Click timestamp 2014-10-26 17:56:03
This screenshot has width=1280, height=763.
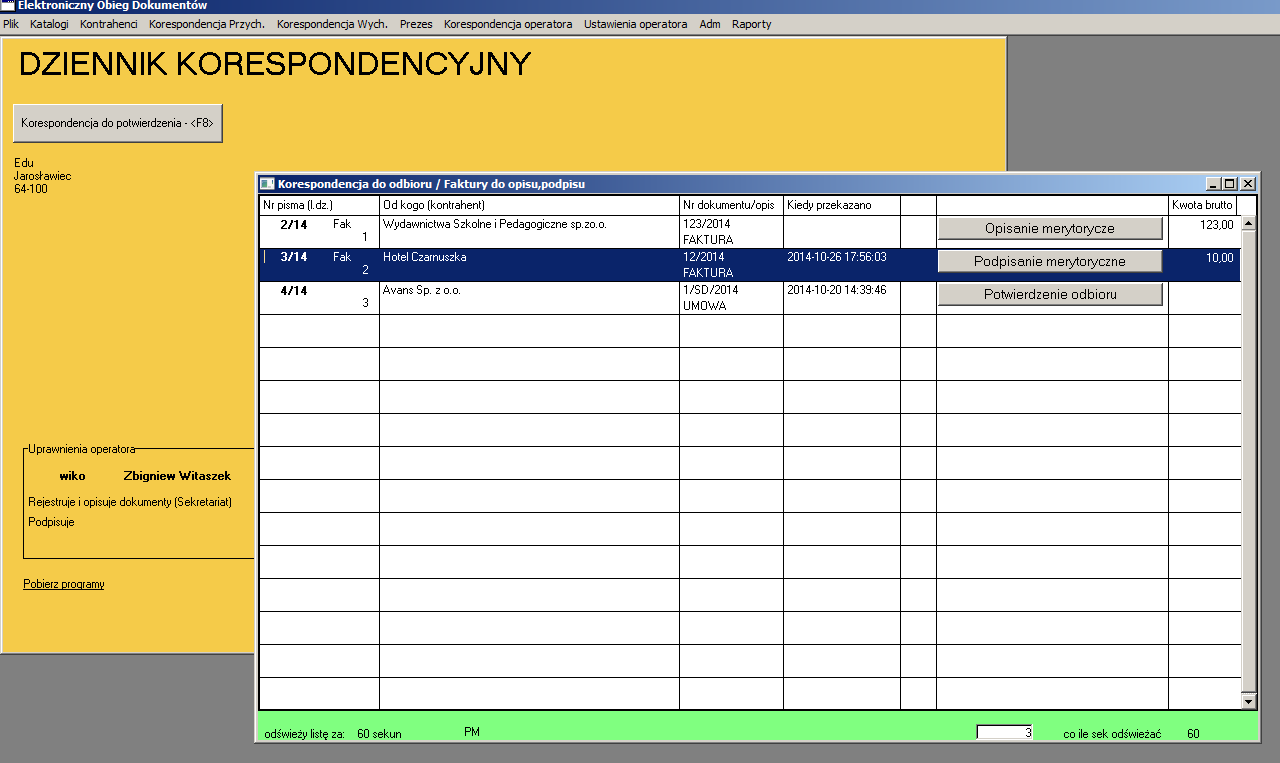[x=837, y=258]
